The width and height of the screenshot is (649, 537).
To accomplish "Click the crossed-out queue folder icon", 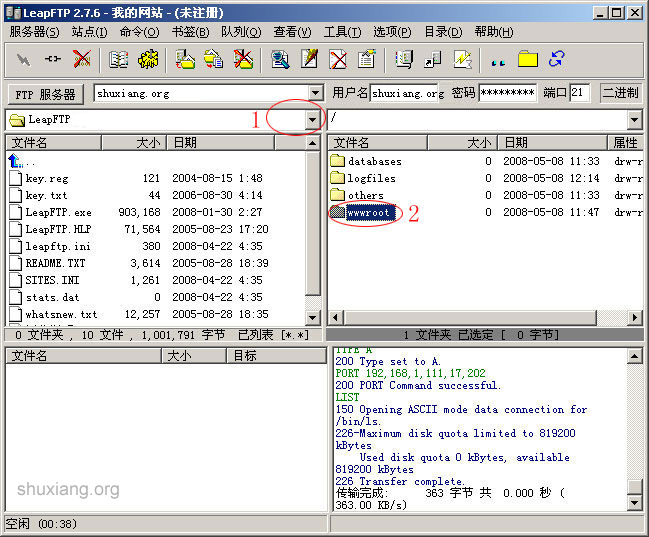I will pos(243,60).
